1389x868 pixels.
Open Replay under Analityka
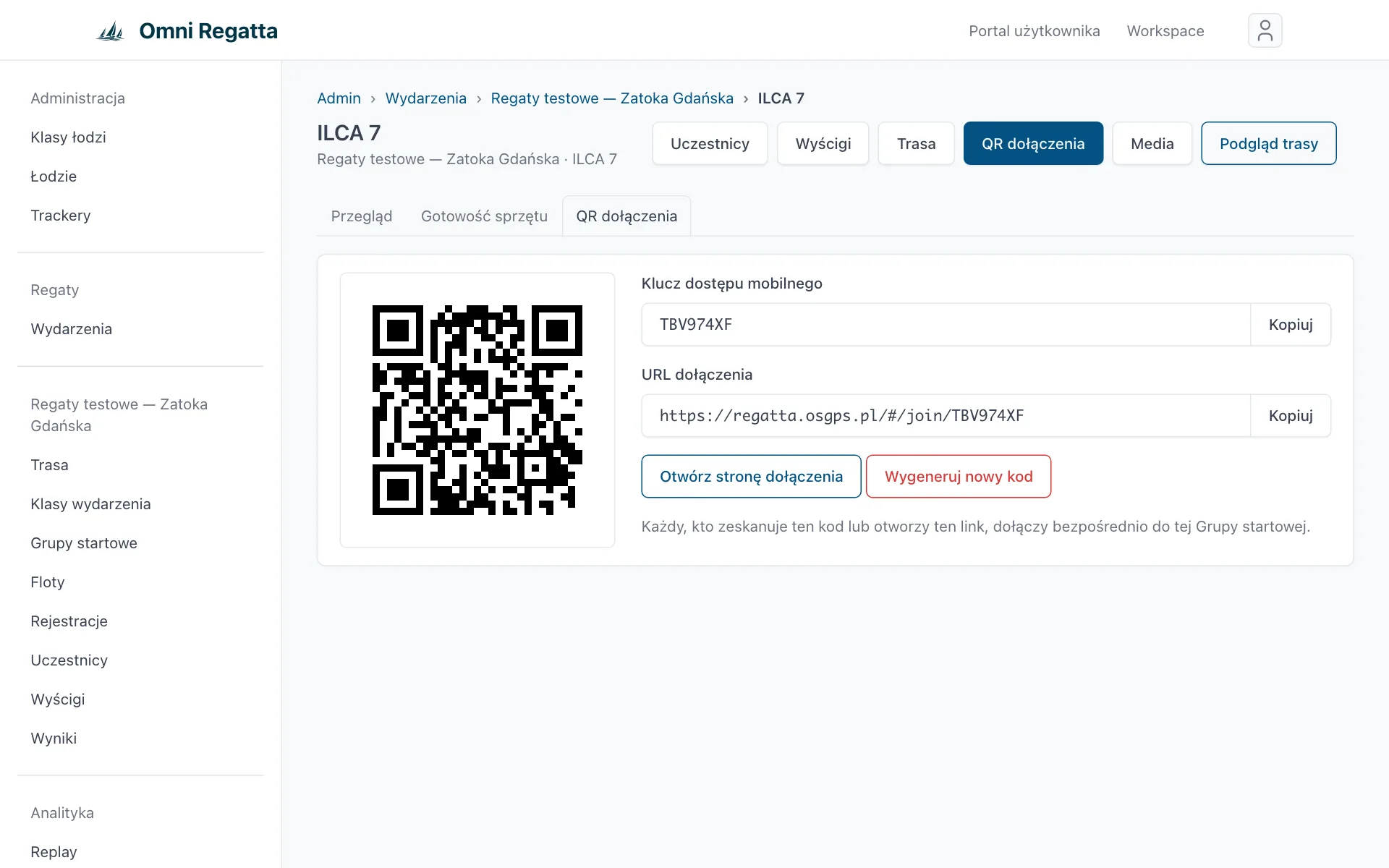point(54,852)
